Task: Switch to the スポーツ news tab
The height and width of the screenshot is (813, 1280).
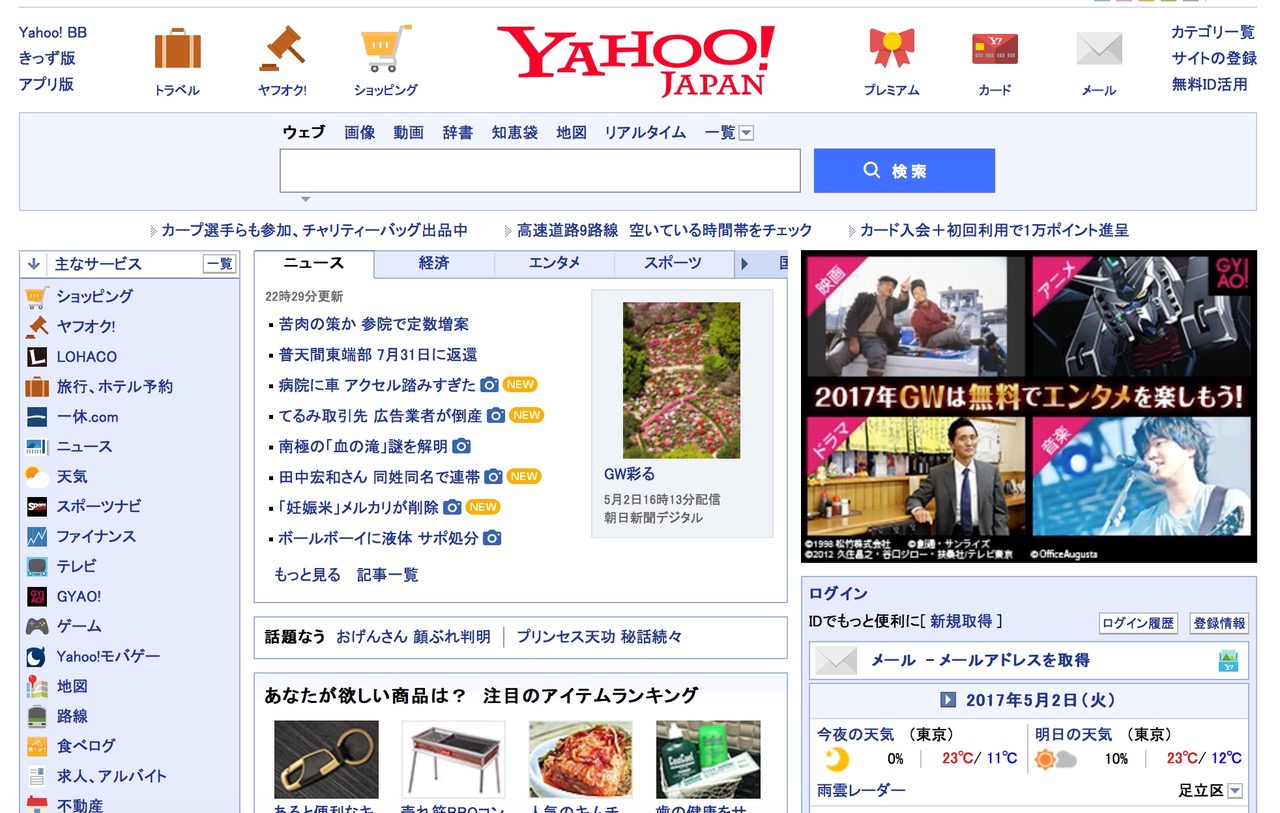Action: (x=673, y=263)
